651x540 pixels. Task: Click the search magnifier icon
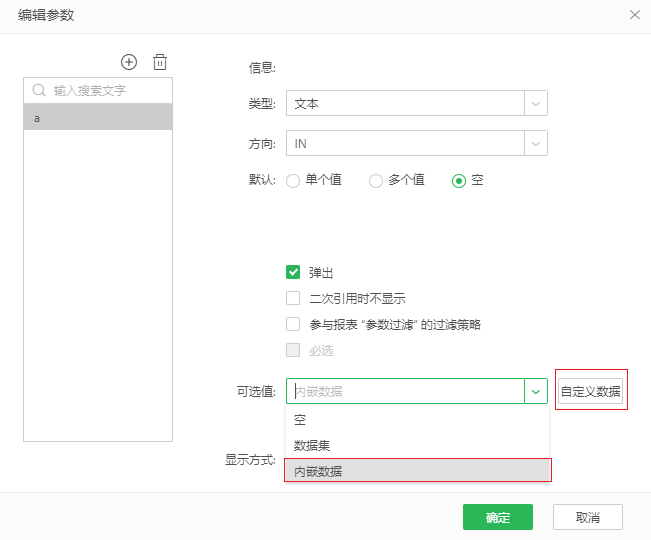coord(39,90)
